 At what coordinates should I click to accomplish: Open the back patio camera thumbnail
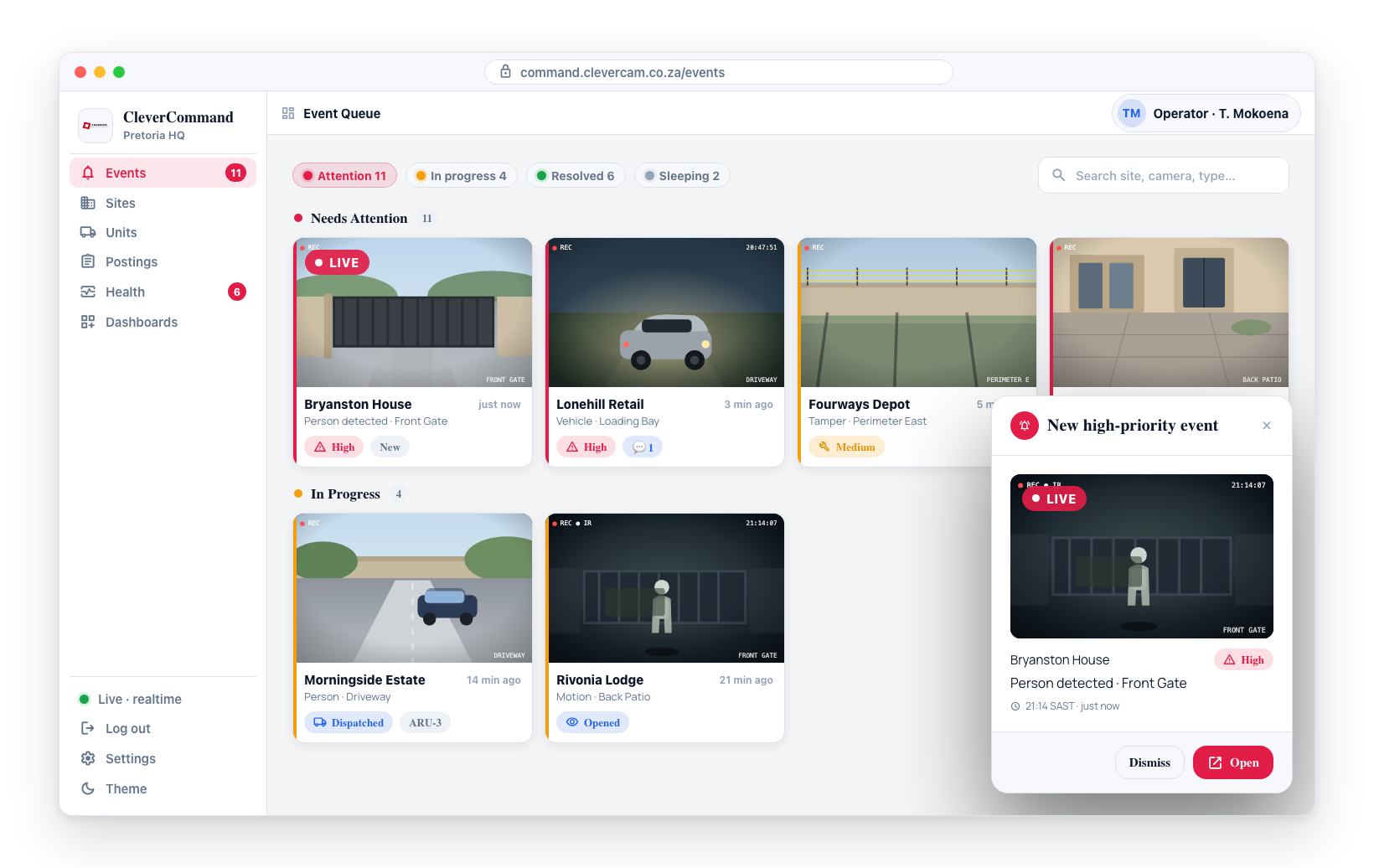pyautogui.click(x=1170, y=313)
